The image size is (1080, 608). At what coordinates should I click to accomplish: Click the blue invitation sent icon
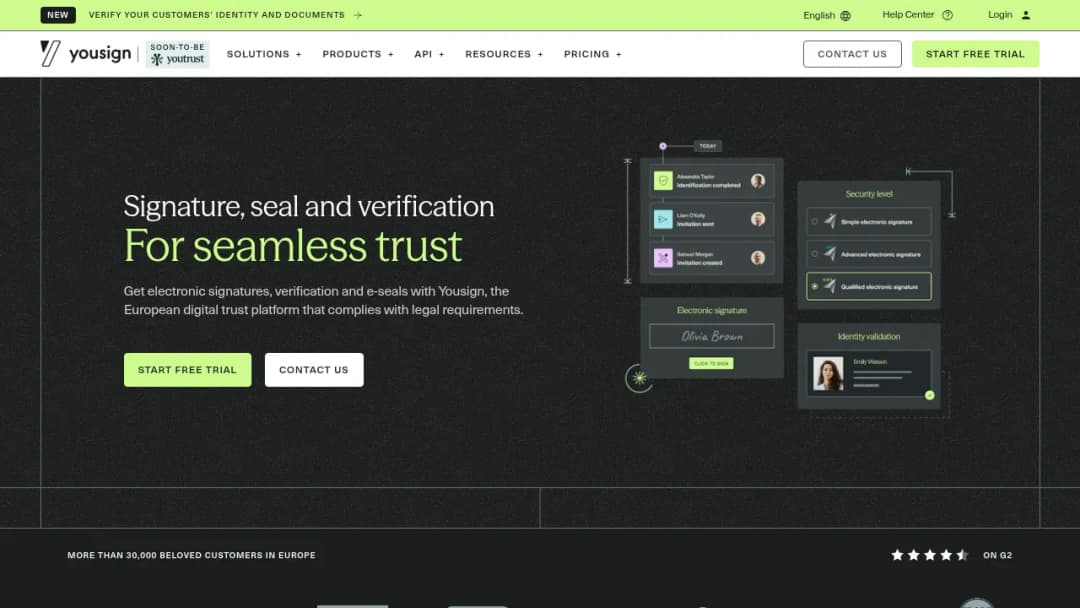click(663, 219)
